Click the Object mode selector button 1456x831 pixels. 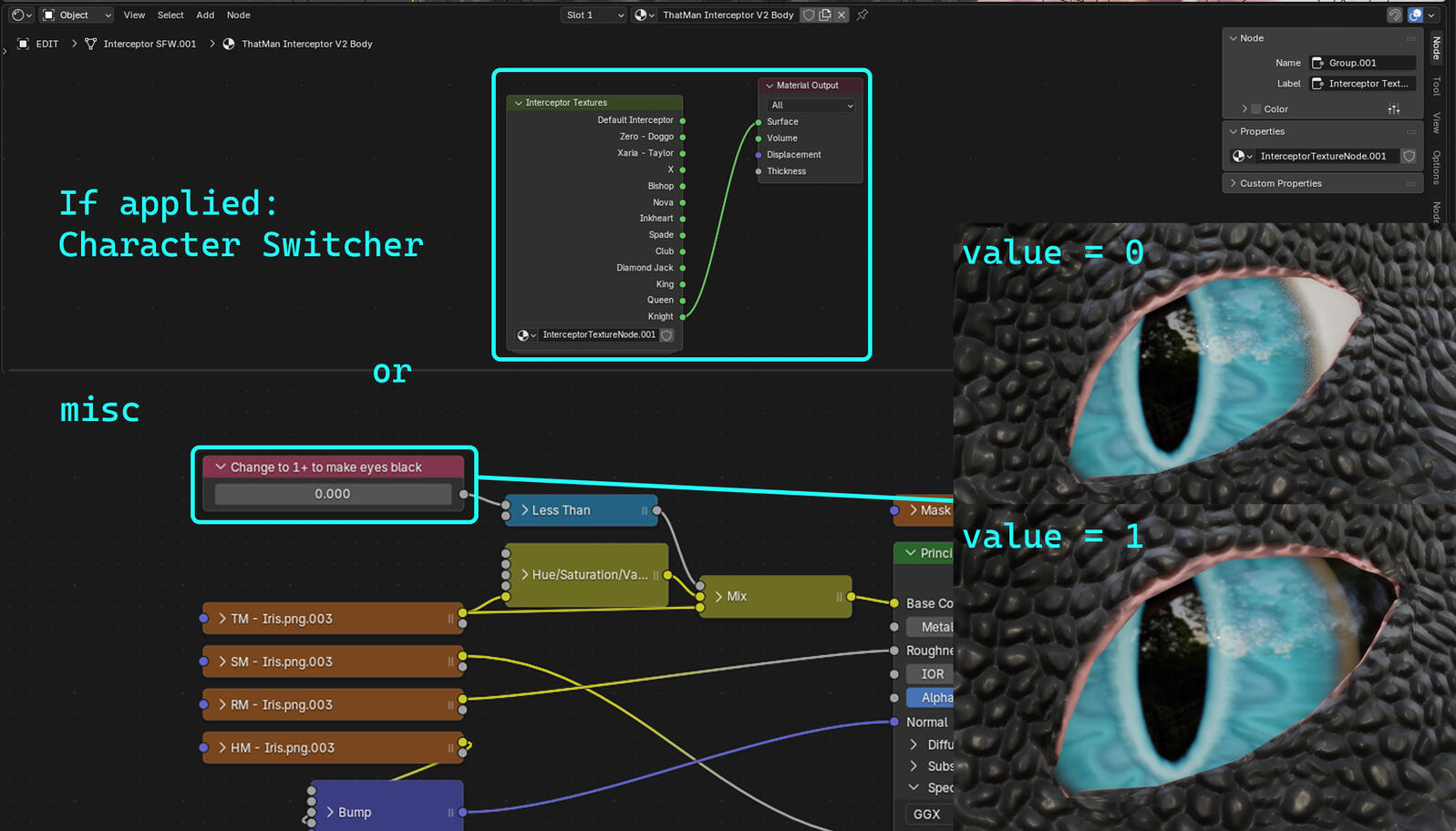tap(77, 15)
